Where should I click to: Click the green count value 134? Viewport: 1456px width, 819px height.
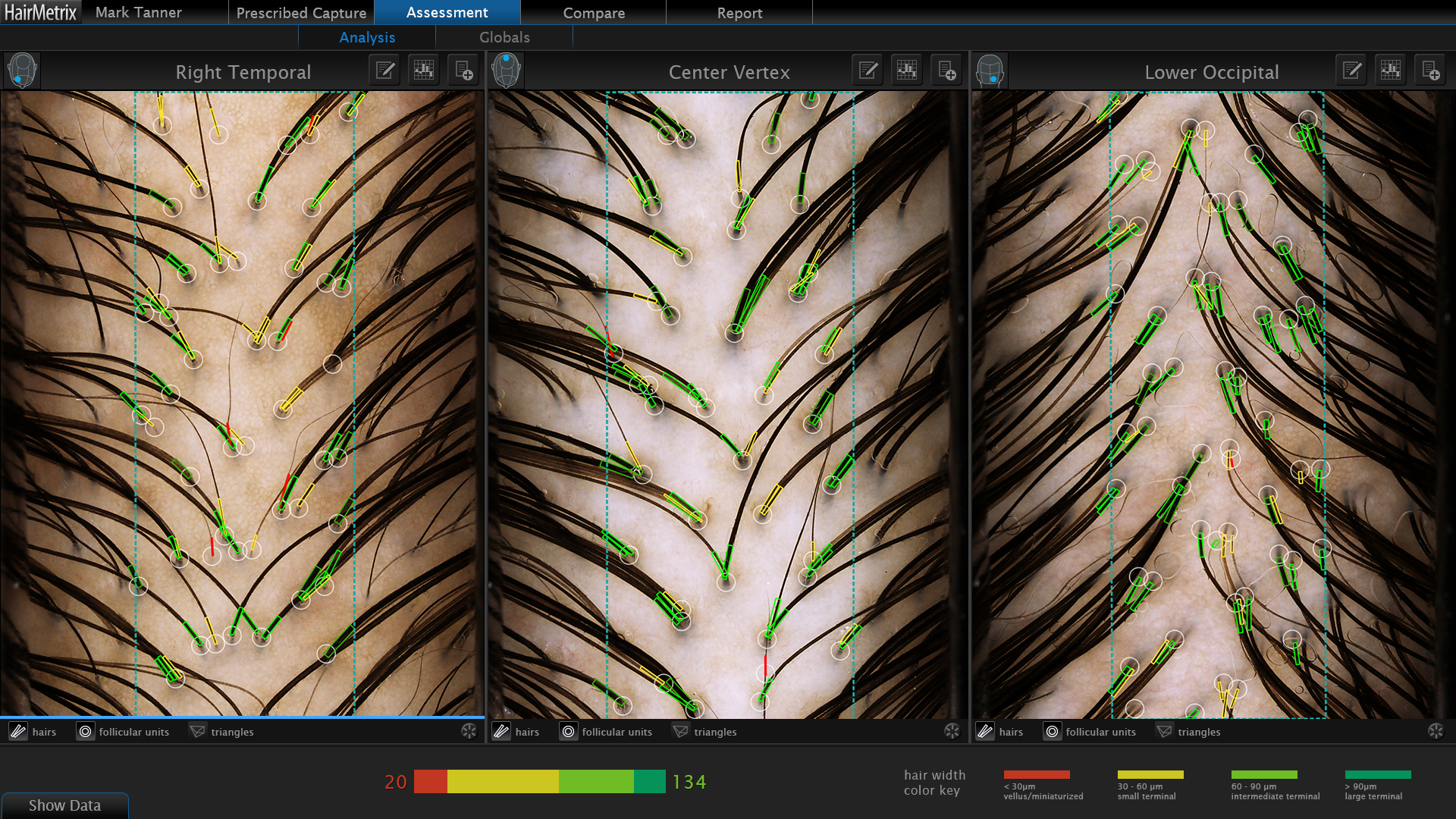click(689, 782)
